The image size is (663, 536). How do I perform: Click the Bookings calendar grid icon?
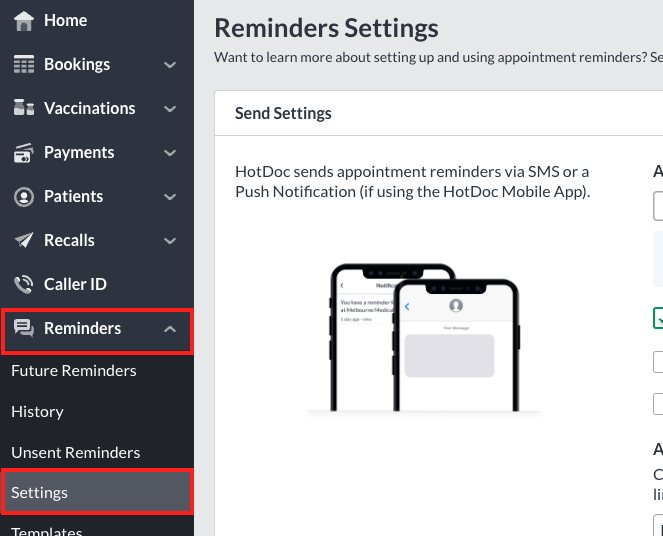coord(24,64)
